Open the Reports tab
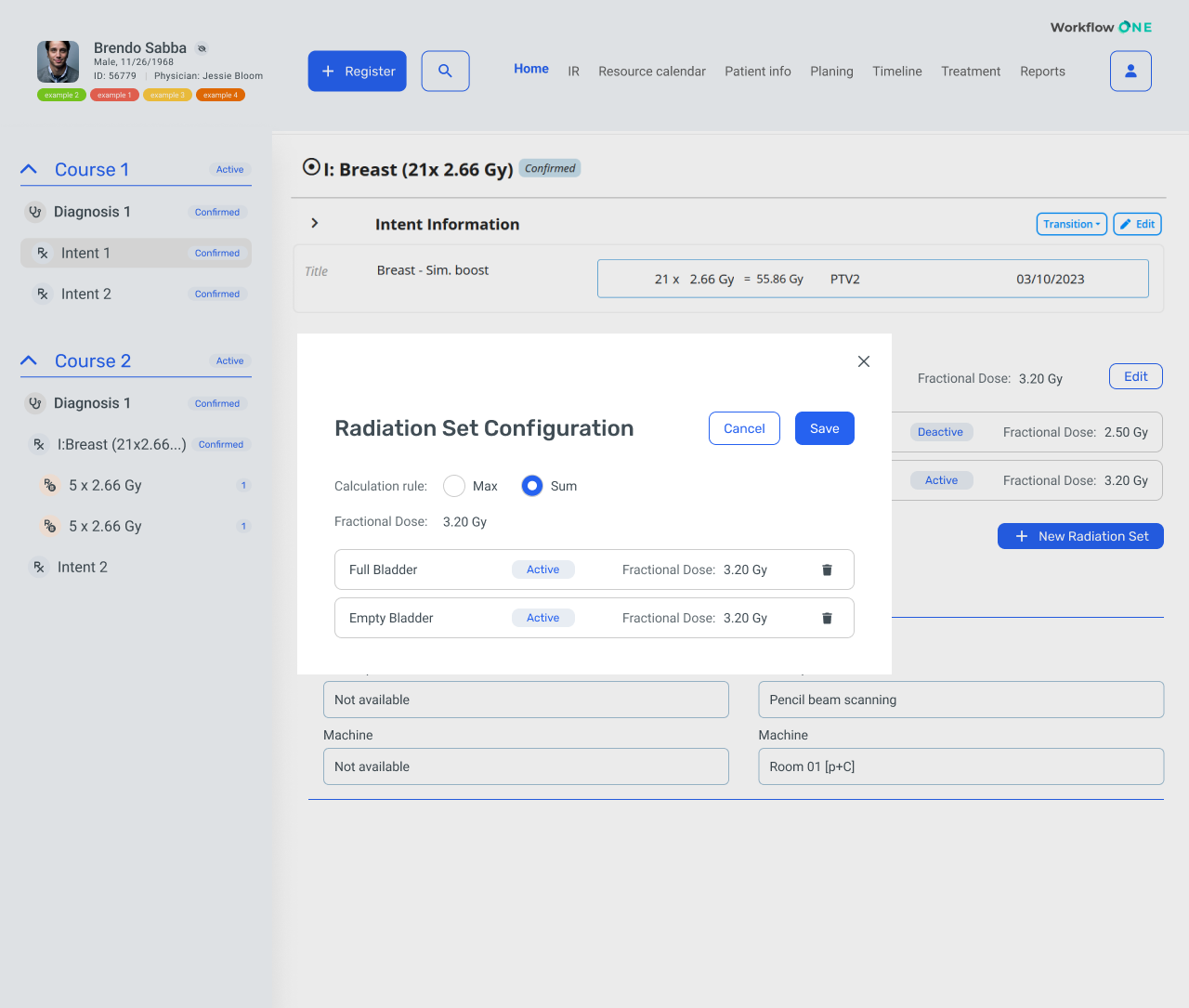 pos(1042,72)
